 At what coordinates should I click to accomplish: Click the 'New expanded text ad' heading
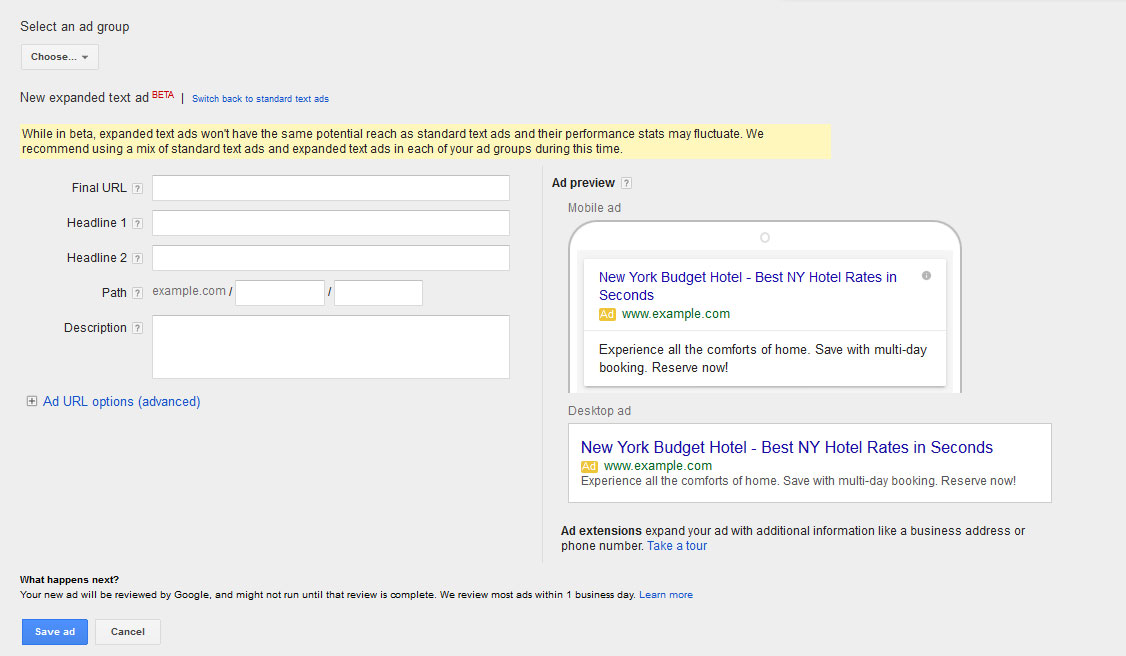(x=84, y=98)
